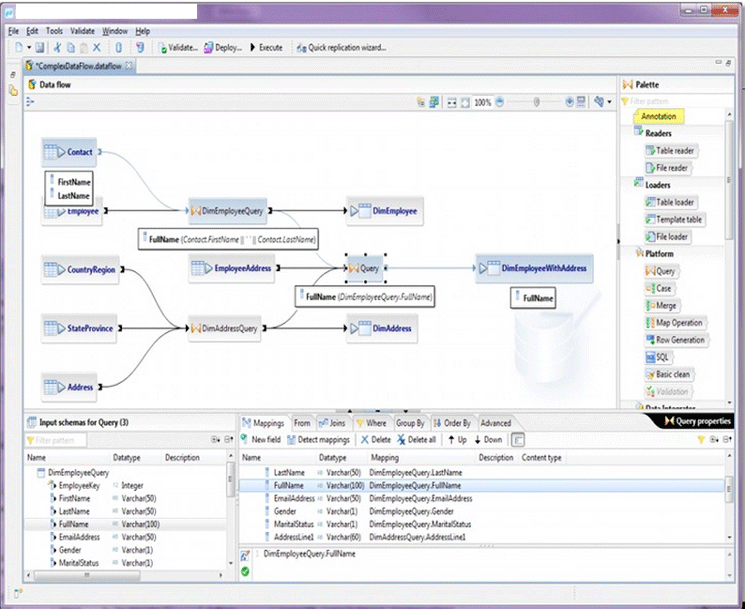Click the zoom out button left of slider
The height and width of the screenshot is (609, 745).
[499, 102]
